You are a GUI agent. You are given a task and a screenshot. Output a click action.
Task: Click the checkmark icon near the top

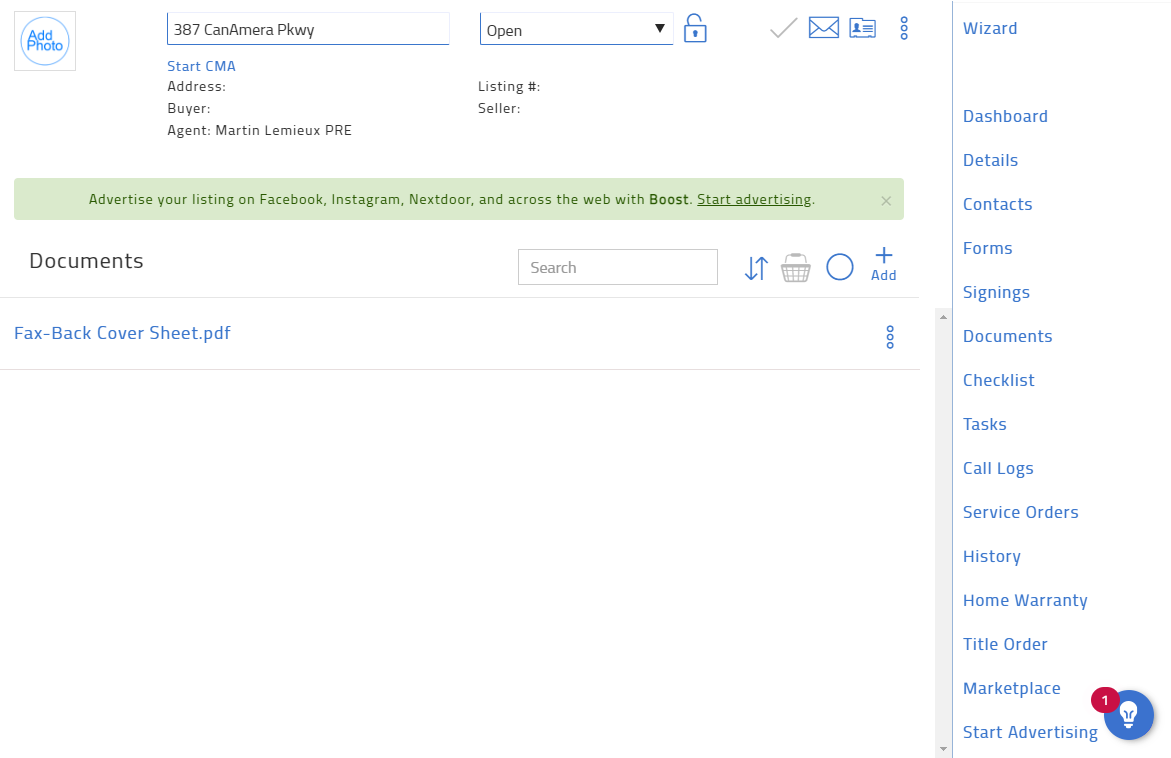point(782,28)
